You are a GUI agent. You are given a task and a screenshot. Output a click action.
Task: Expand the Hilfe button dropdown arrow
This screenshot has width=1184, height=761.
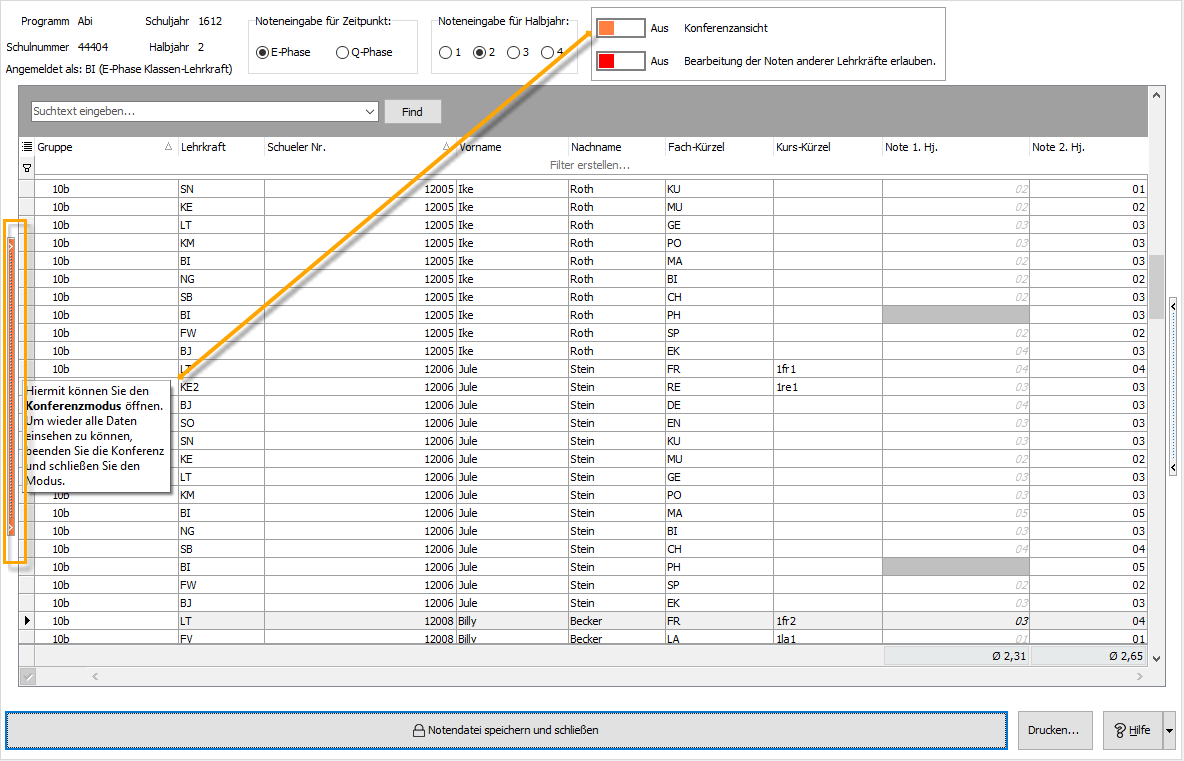click(x=1169, y=730)
